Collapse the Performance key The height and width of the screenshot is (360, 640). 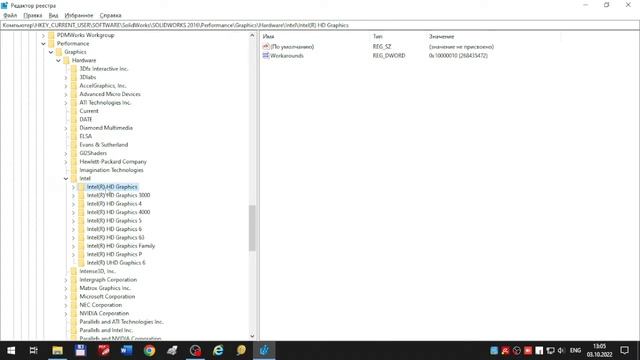(43, 44)
